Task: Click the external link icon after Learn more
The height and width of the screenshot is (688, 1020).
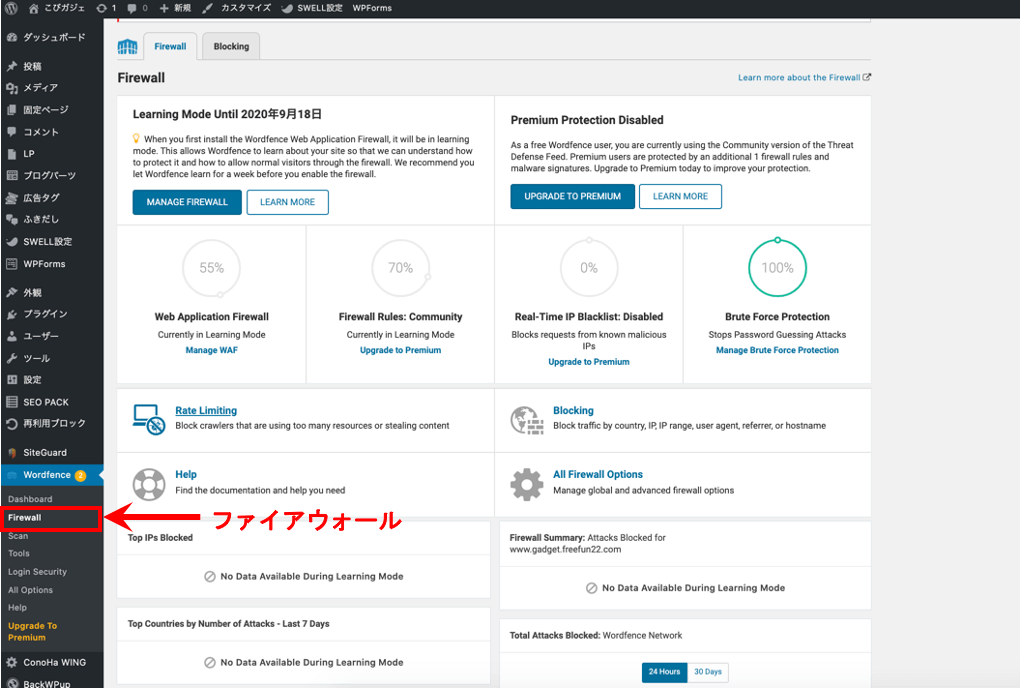Action: pyautogui.click(x=866, y=77)
